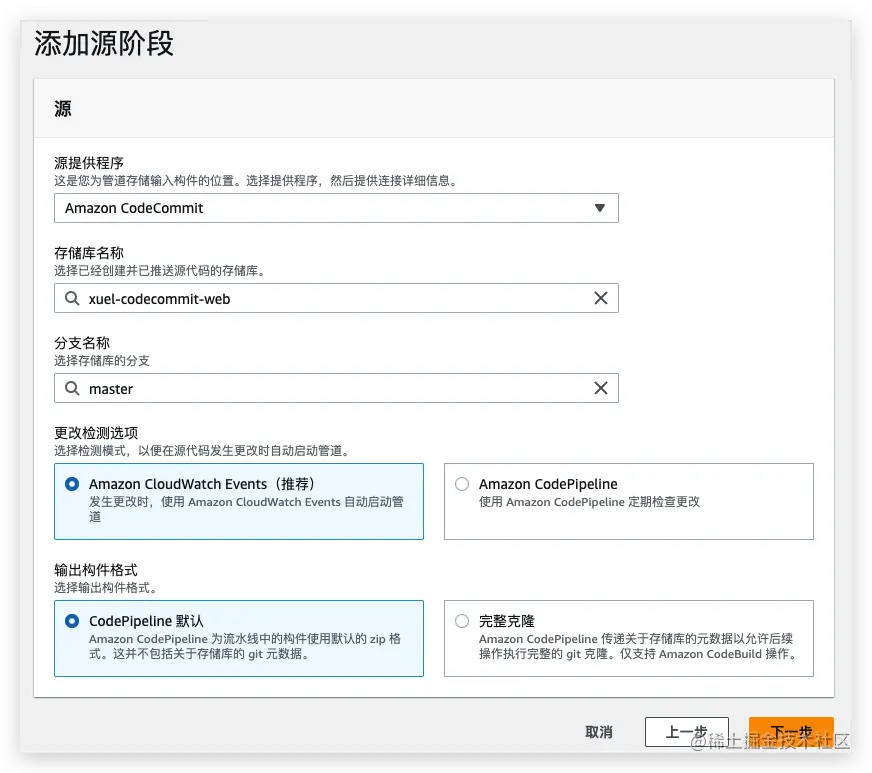Click the dropdown arrow in source provider field
872x773 pixels.
[600, 208]
